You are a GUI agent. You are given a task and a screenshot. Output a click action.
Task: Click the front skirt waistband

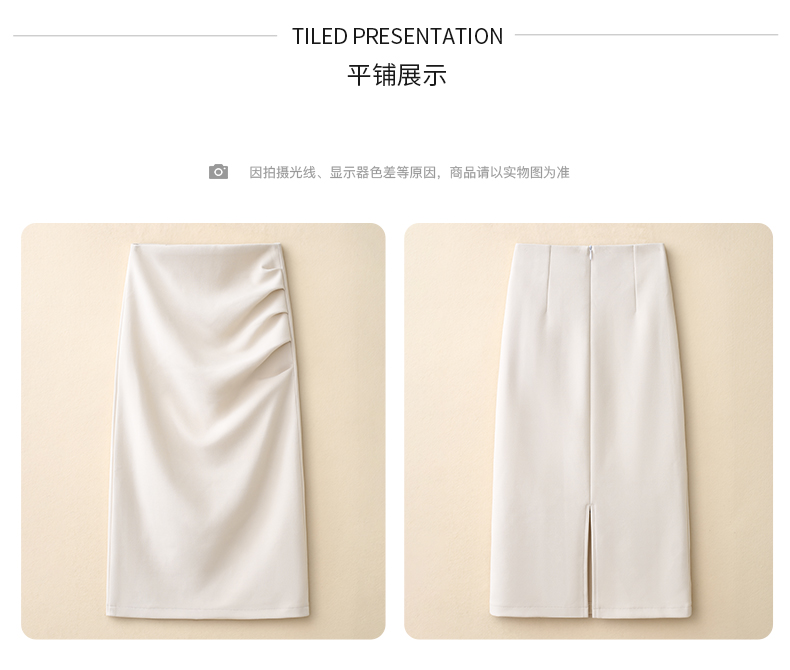click(x=207, y=247)
